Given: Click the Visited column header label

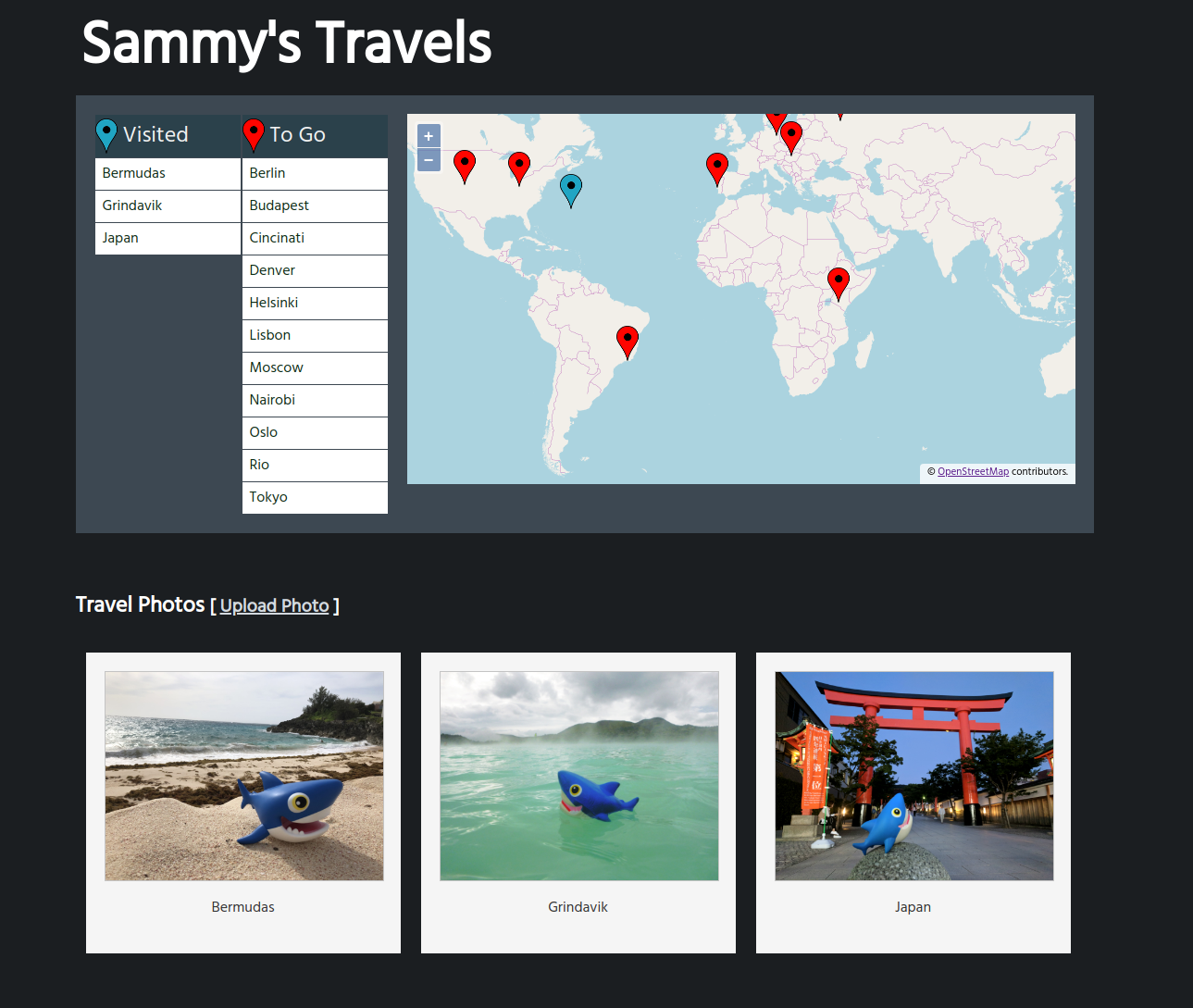Looking at the screenshot, I should pyautogui.click(x=155, y=135).
